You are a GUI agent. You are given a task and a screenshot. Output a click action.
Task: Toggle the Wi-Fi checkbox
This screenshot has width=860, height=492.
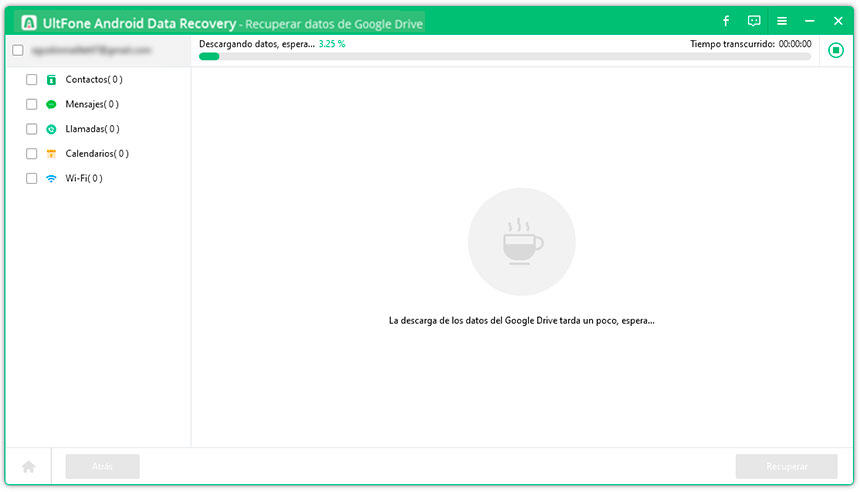(32, 178)
